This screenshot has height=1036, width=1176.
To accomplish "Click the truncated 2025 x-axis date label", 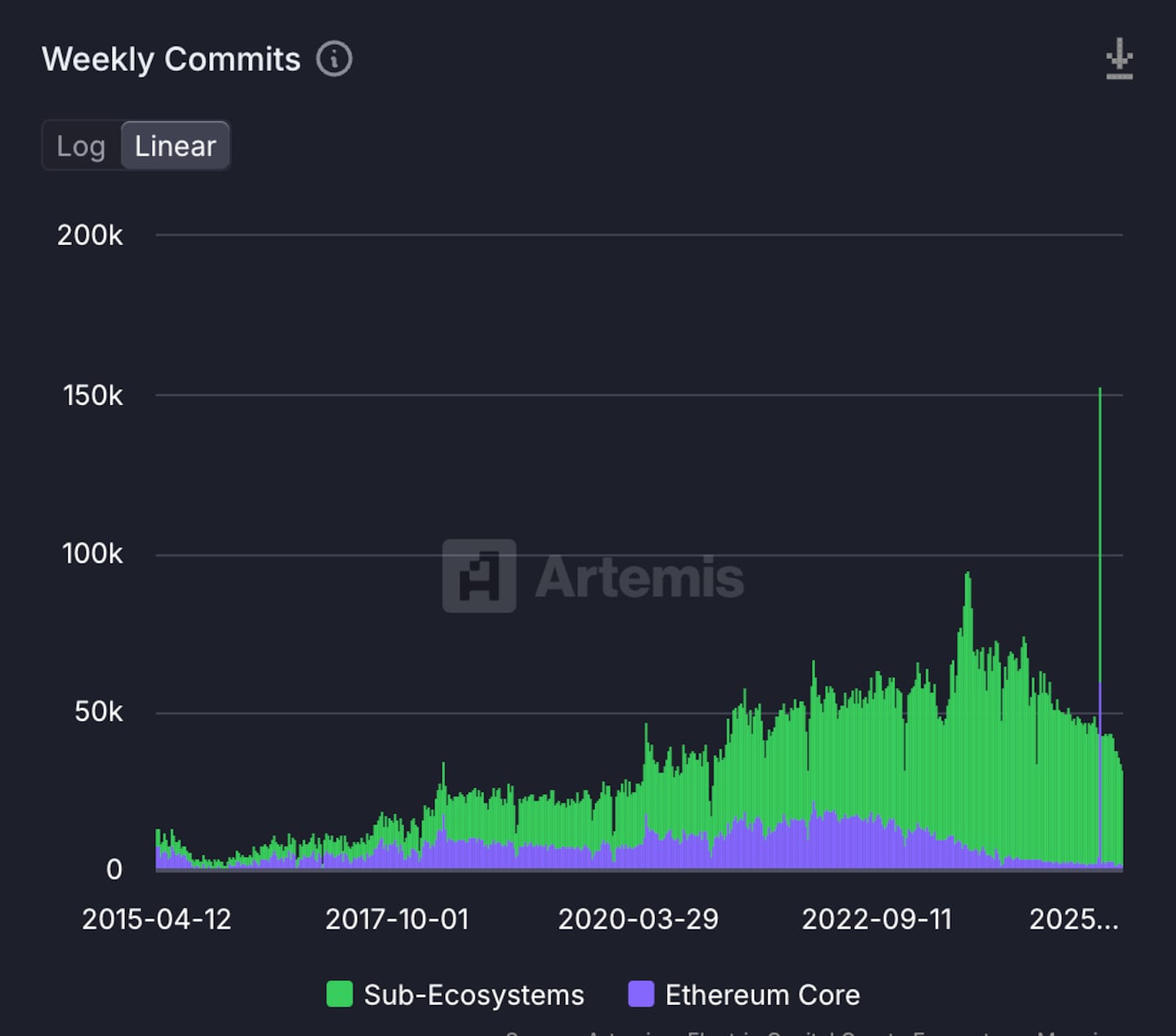I will 1073,919.
